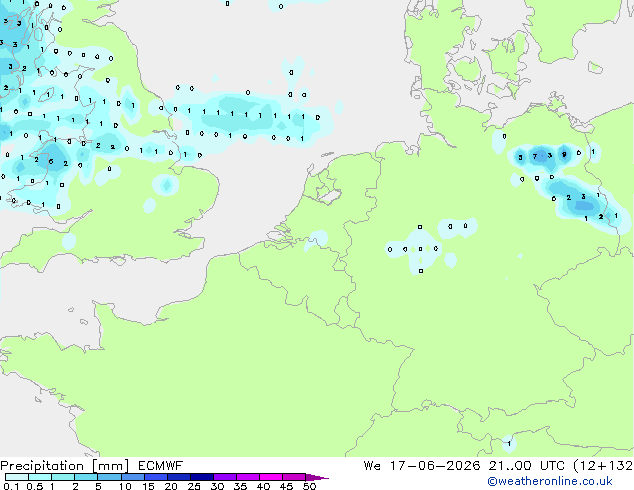Click the "7" precipitation value over northeast Germany

coord(535,156)
